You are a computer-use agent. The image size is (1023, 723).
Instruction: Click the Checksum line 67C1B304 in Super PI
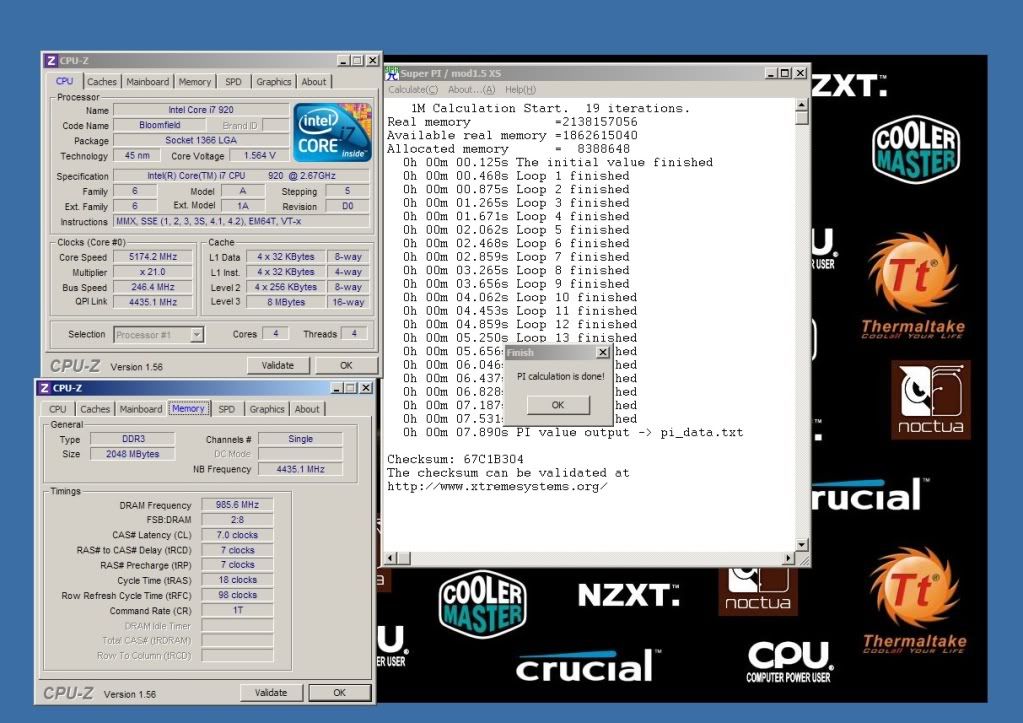[x=455, y=459]
